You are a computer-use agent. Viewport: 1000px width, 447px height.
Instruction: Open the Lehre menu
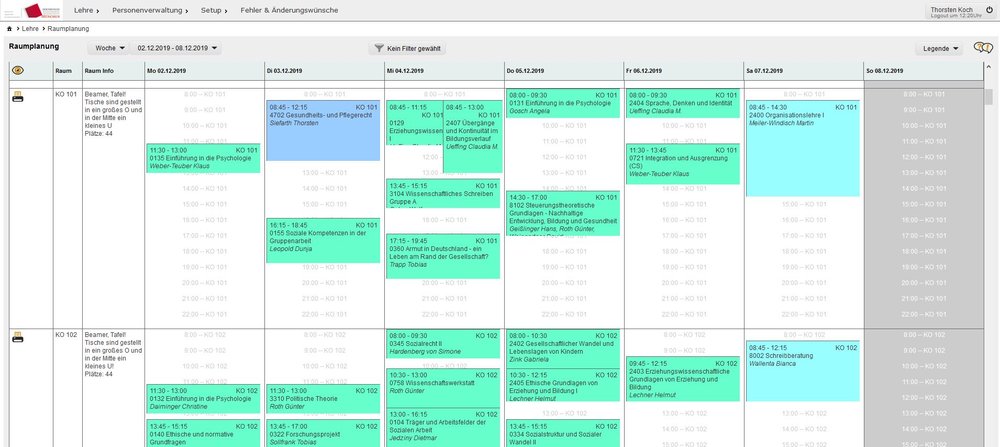[x=92, y=9]
